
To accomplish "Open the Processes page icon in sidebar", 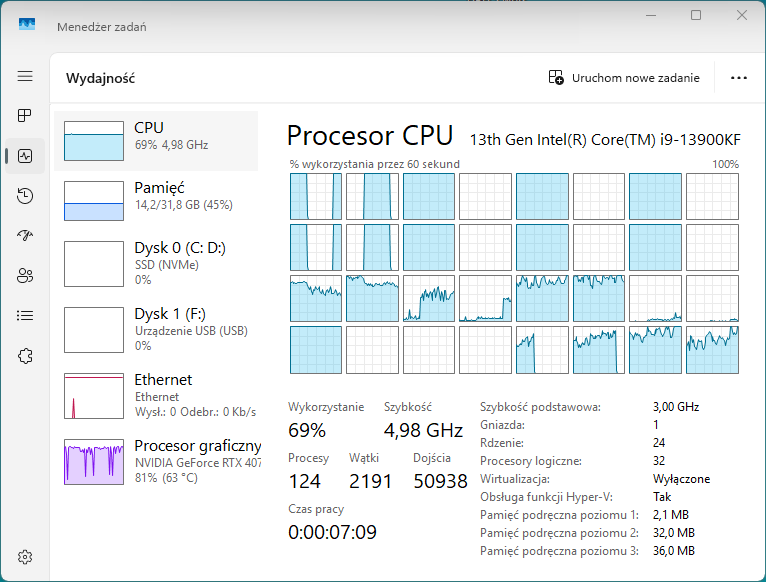I will (25, 116).
